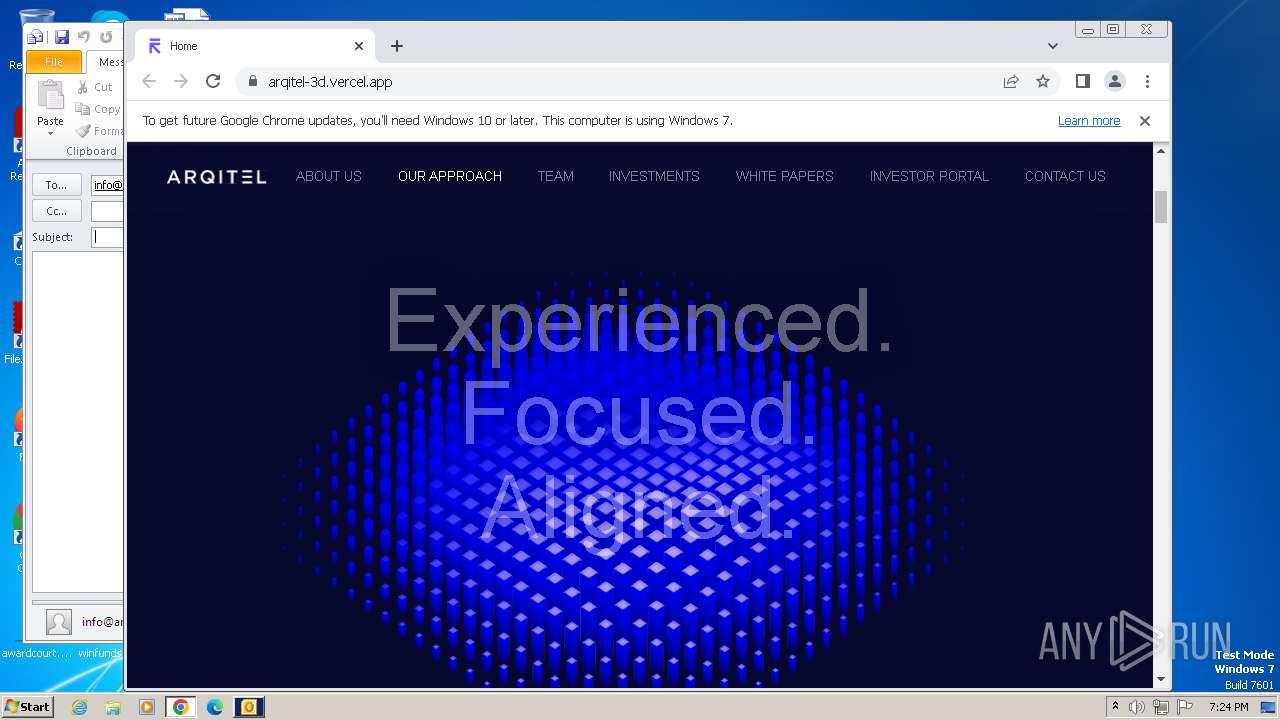
Task: Expand the tab search chevron
Action: pyautogui.click(x=1053, y=46)
